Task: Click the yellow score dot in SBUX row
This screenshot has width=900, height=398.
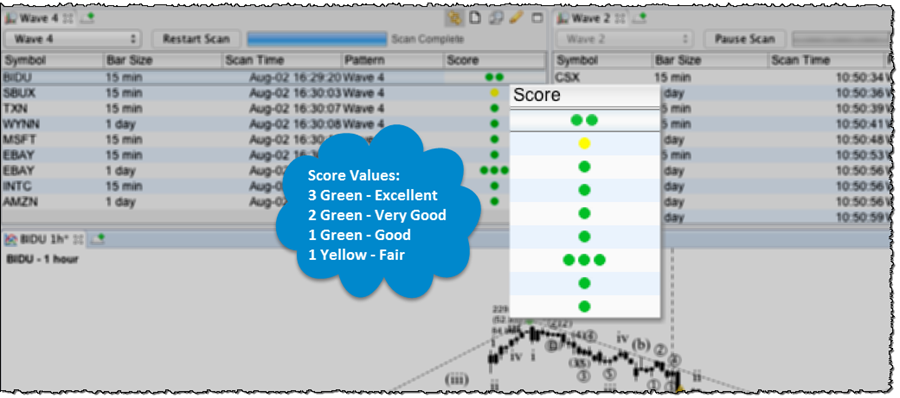Action: pos(494,92)
